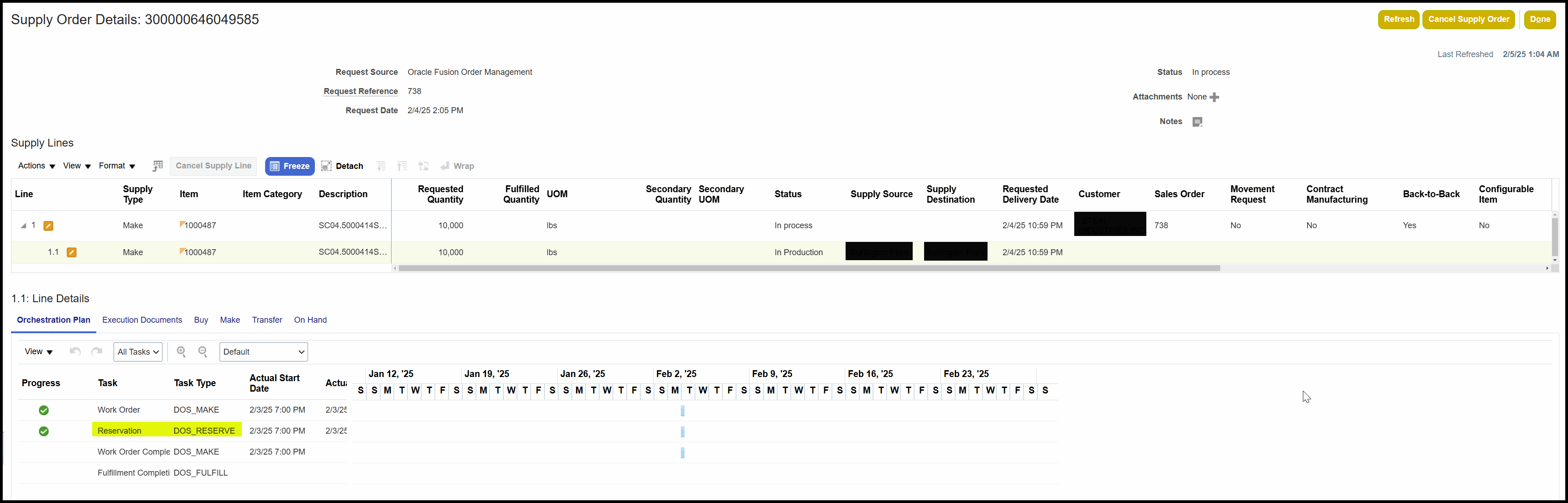Click the Cancel Supply Order button
The image size is (1568, 503).
(1468, 19)
